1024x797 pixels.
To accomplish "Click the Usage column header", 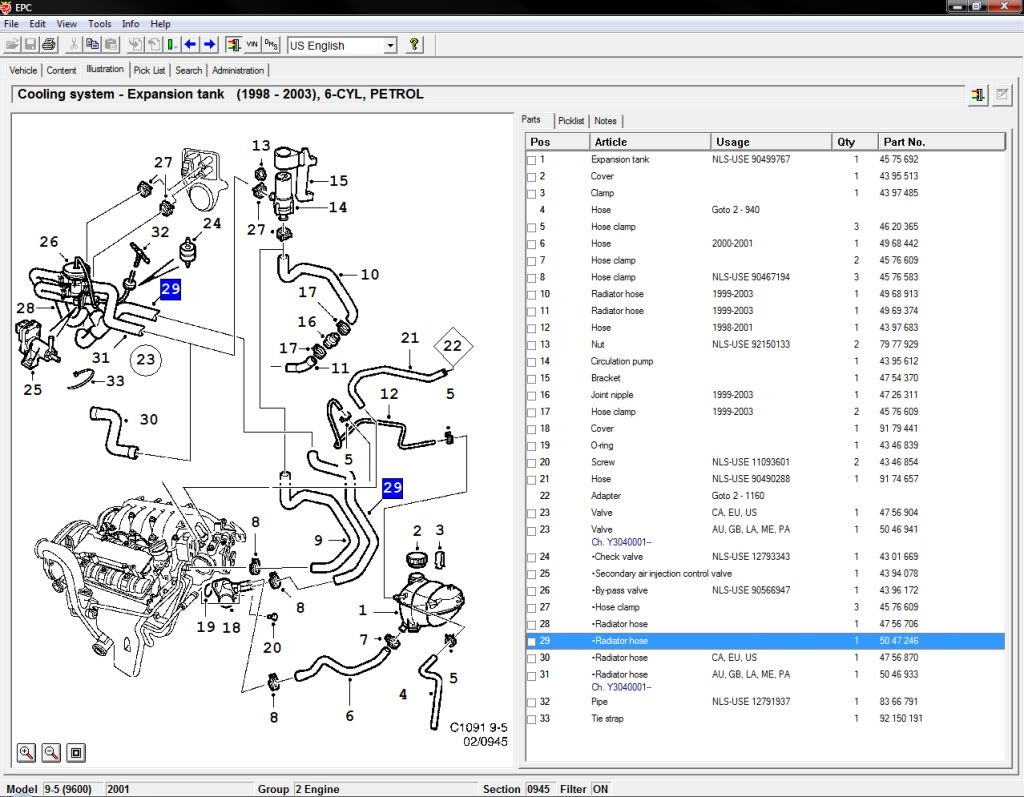I will click(771, 142).
